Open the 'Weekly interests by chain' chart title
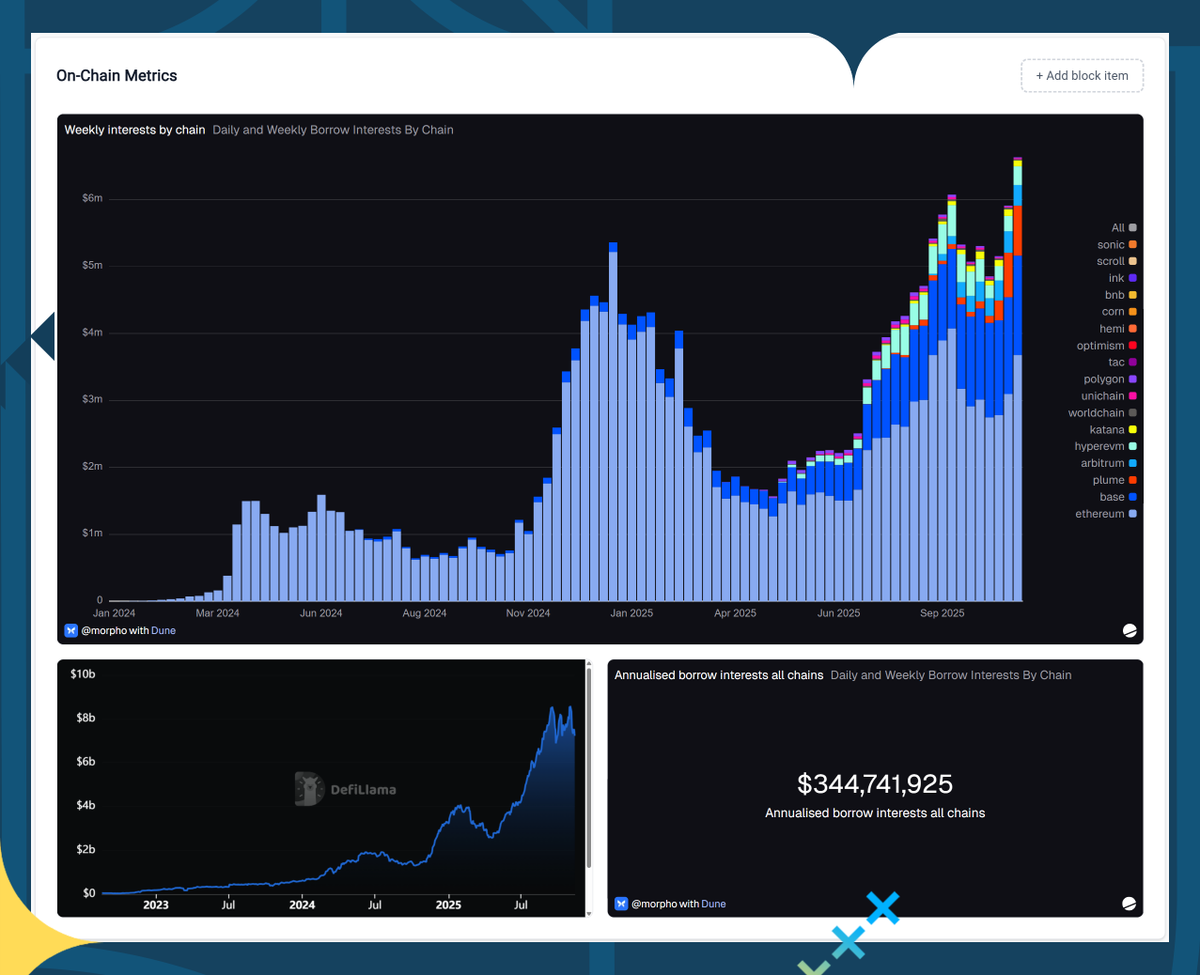Image resolution: width=1200 pixels, height=975 pixels. click(135, 130)
